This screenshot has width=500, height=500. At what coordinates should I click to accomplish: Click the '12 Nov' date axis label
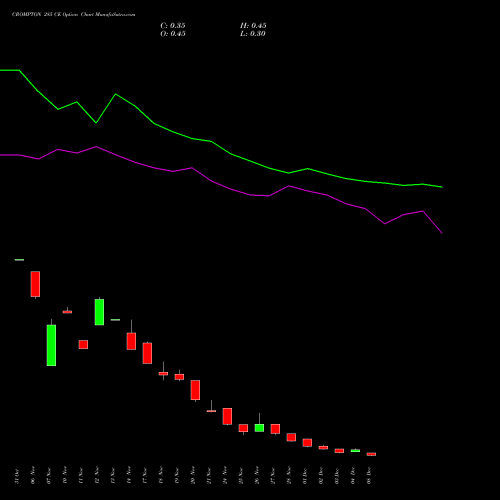coord(97,476)
